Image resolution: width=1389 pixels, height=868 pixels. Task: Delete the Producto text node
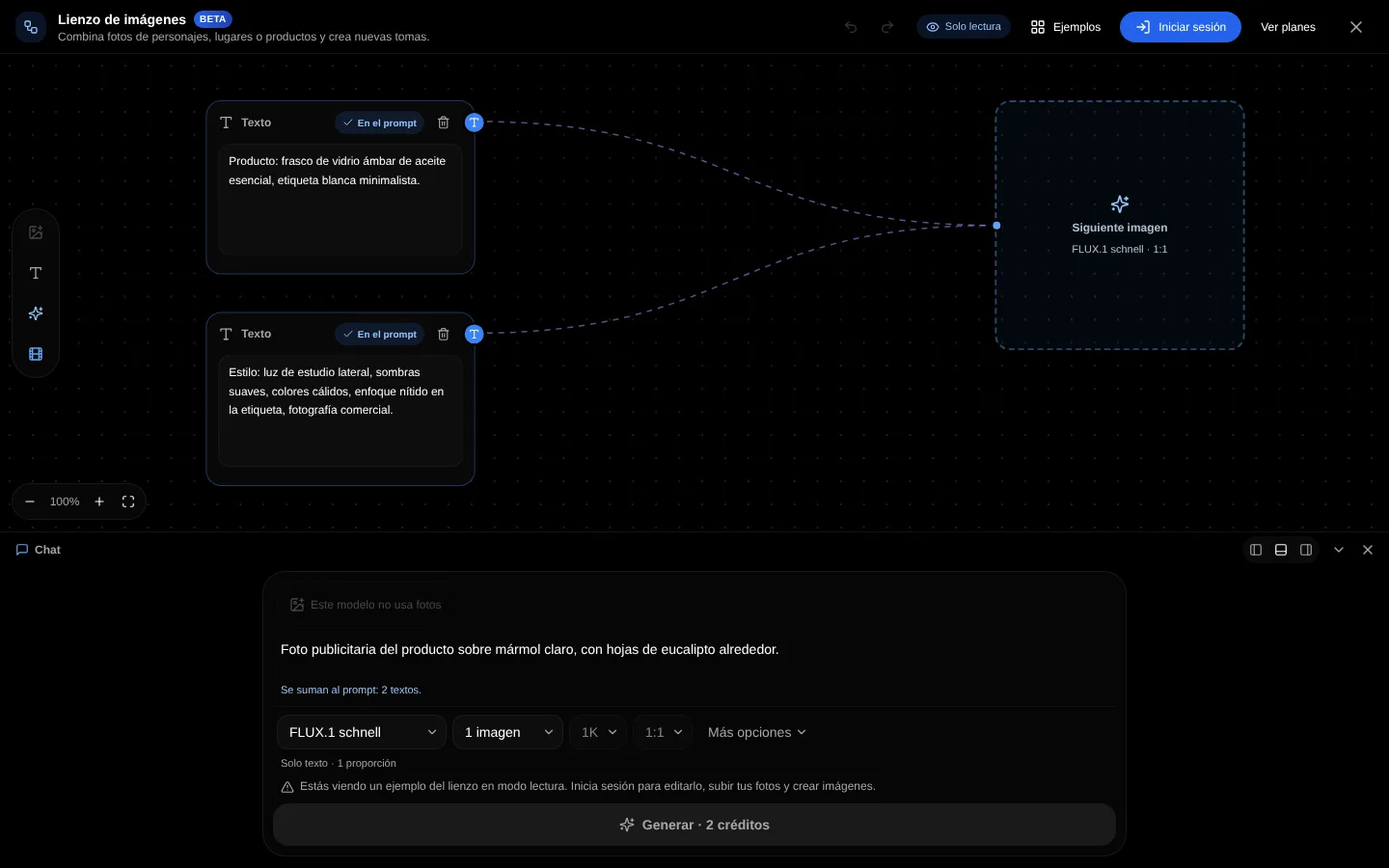[x=444, y=122]
